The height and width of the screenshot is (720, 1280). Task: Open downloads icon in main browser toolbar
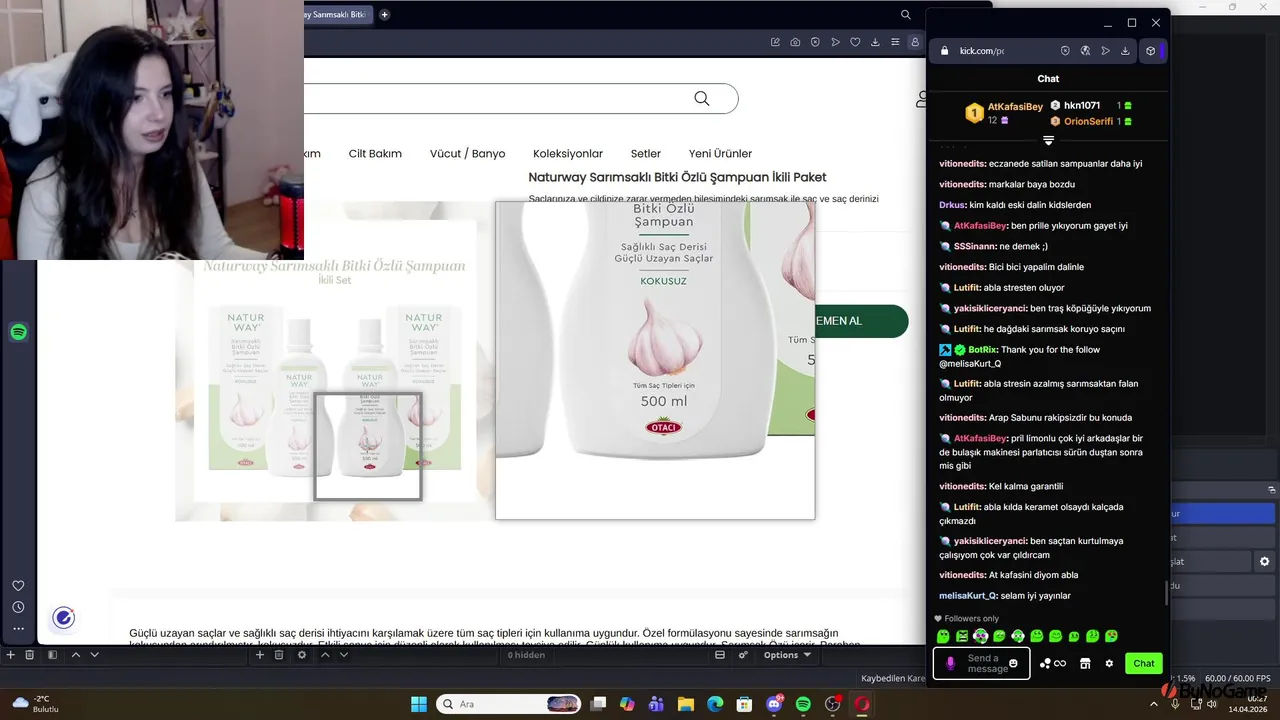tap(875, 42)
